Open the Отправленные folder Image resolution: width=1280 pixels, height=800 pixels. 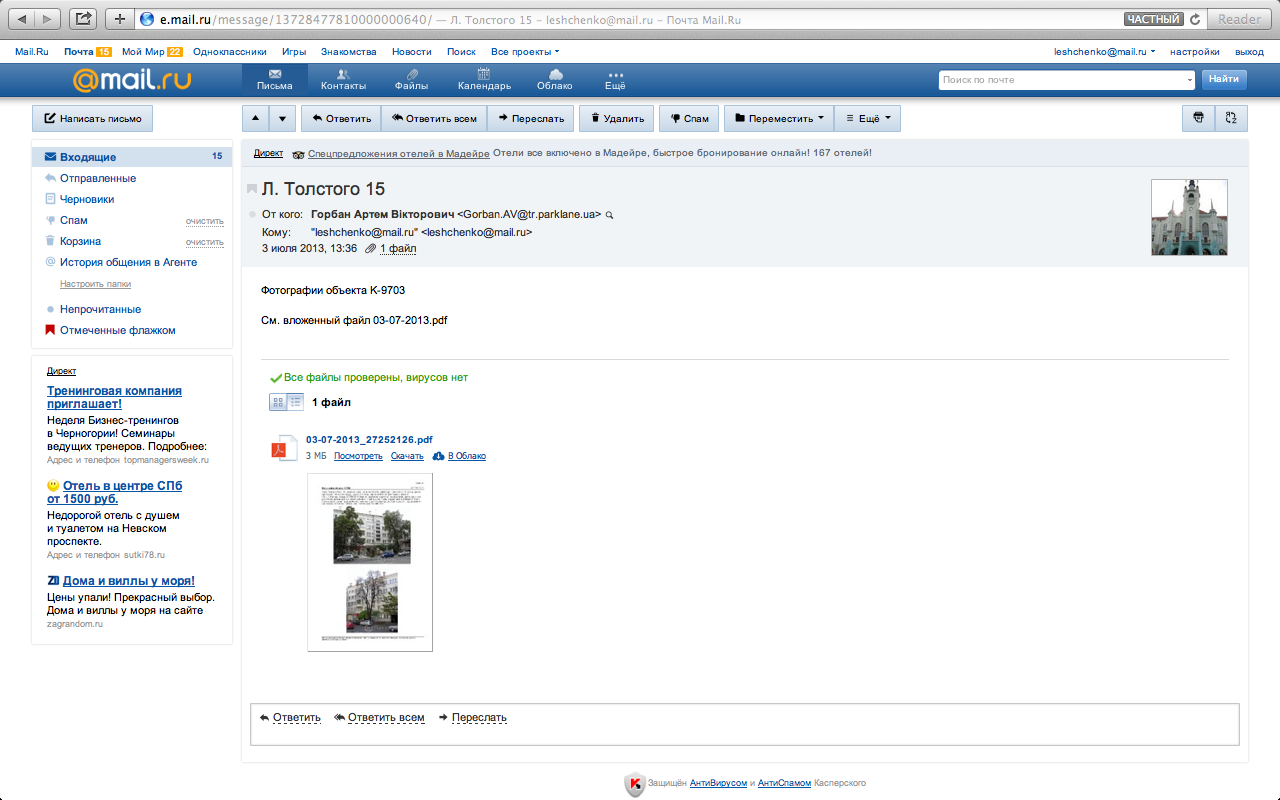click(x=97, y=178)
